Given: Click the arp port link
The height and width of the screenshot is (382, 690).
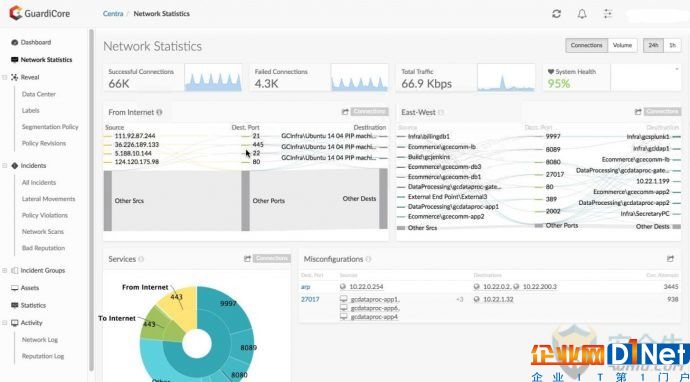Looking at the screenshot, I should tap(305, 286).
